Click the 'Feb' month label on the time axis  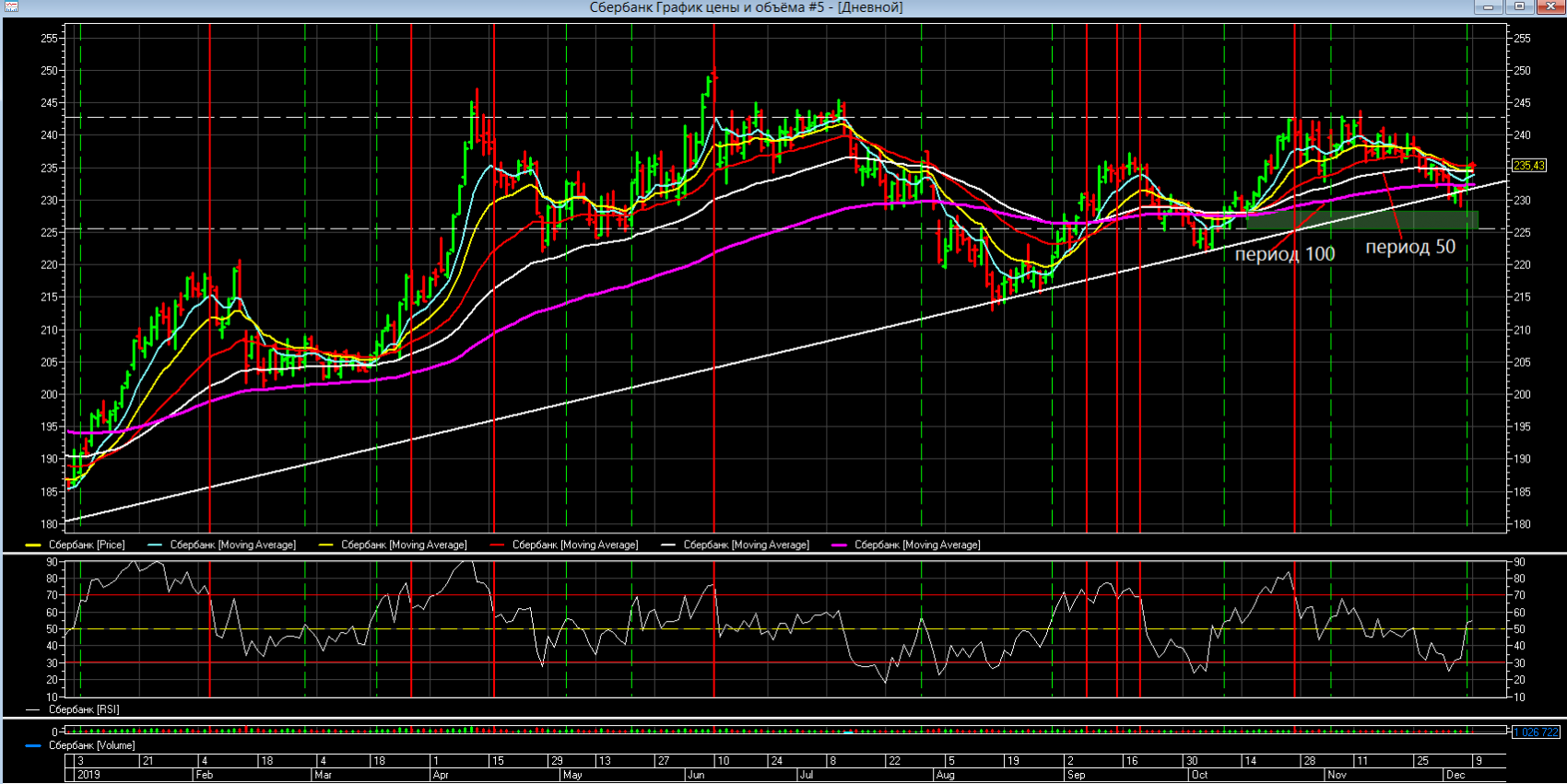click(x=205, y=775)
